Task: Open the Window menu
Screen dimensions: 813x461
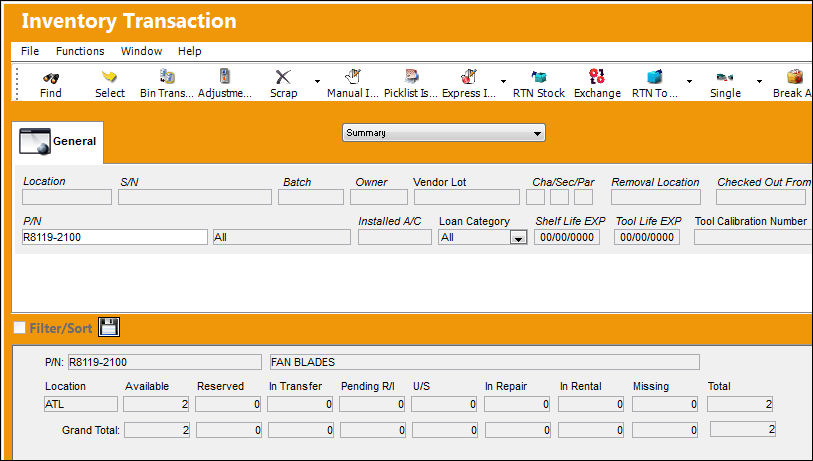Action: click(142, 51)
